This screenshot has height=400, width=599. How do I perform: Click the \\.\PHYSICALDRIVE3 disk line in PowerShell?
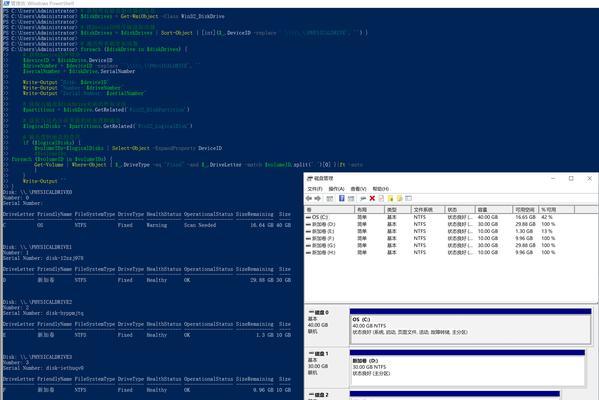[x=37, y=357]
